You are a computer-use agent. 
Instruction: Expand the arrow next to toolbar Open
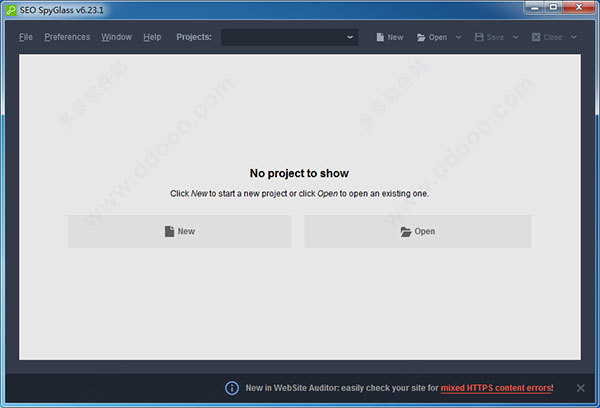[458, 37]
